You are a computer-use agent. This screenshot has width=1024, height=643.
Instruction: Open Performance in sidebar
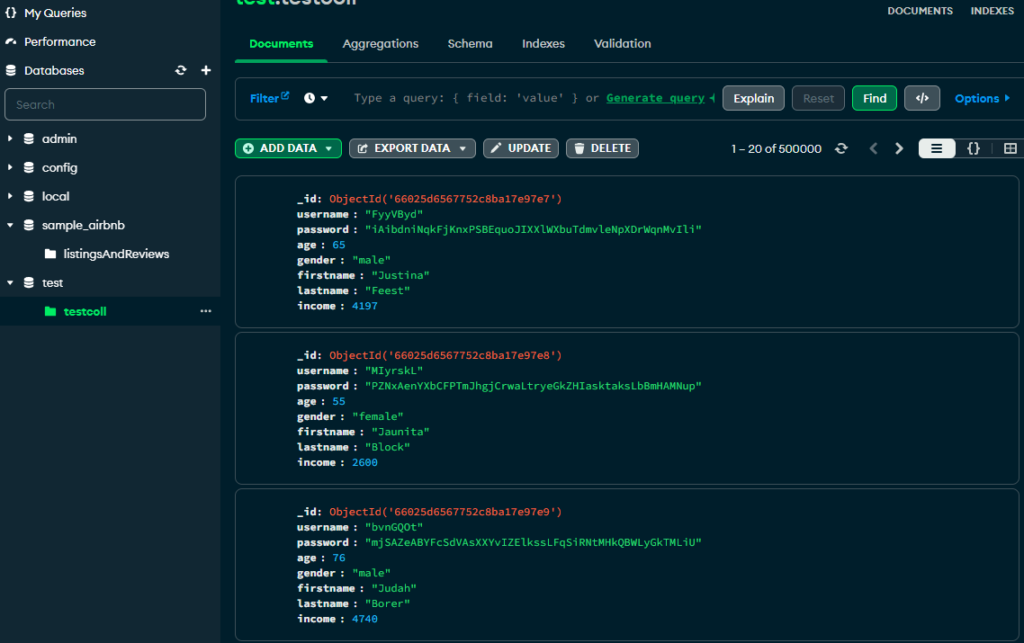(x=60, y=42)
